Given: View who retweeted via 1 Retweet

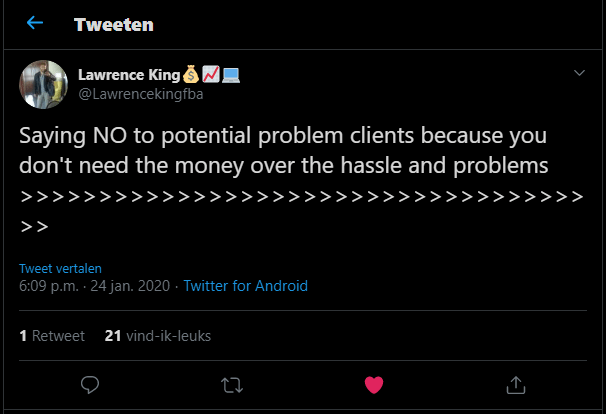Looking at the screenshot, I should coord(52,336).
